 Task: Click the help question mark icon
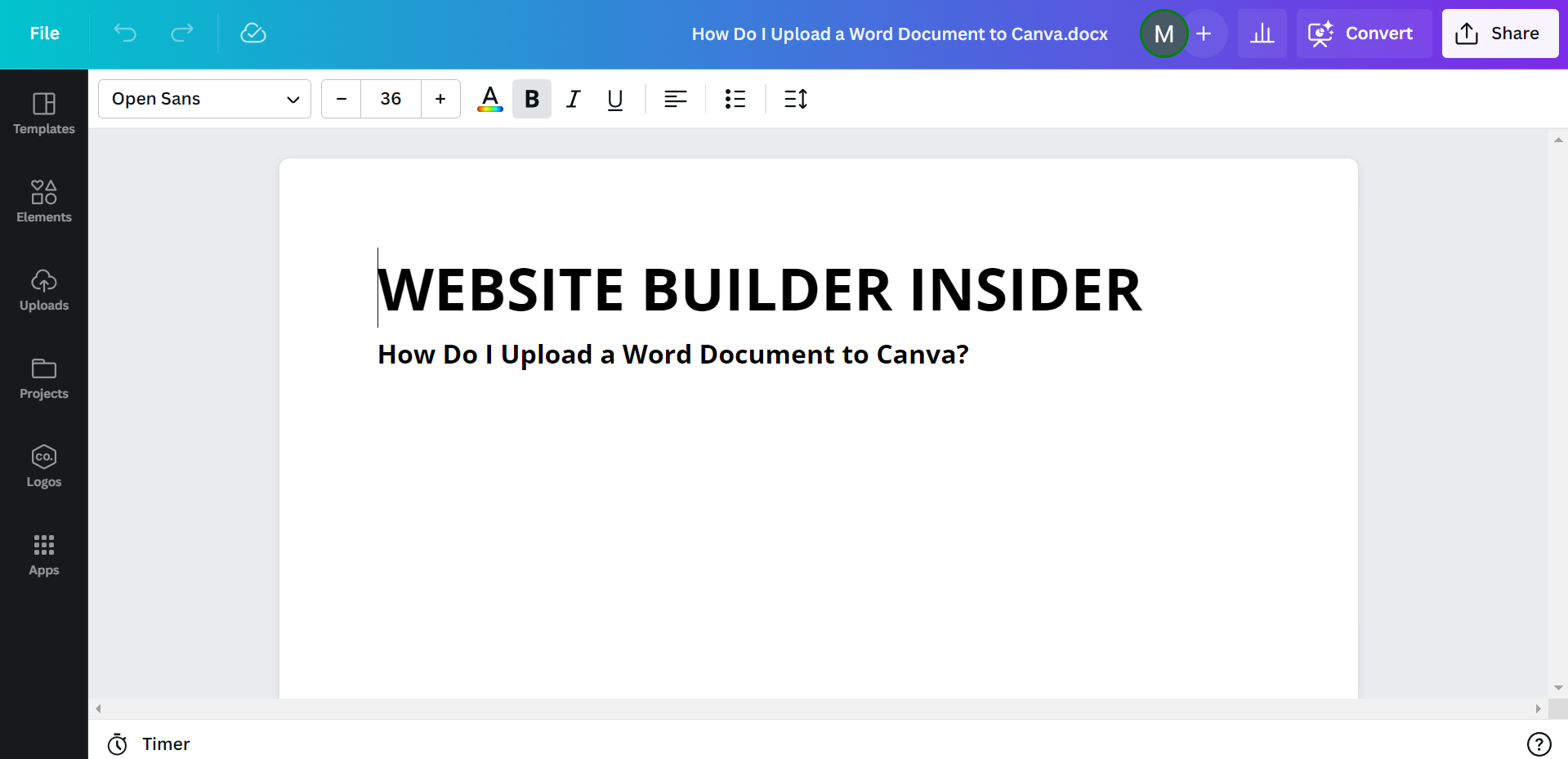[1539, 743]
